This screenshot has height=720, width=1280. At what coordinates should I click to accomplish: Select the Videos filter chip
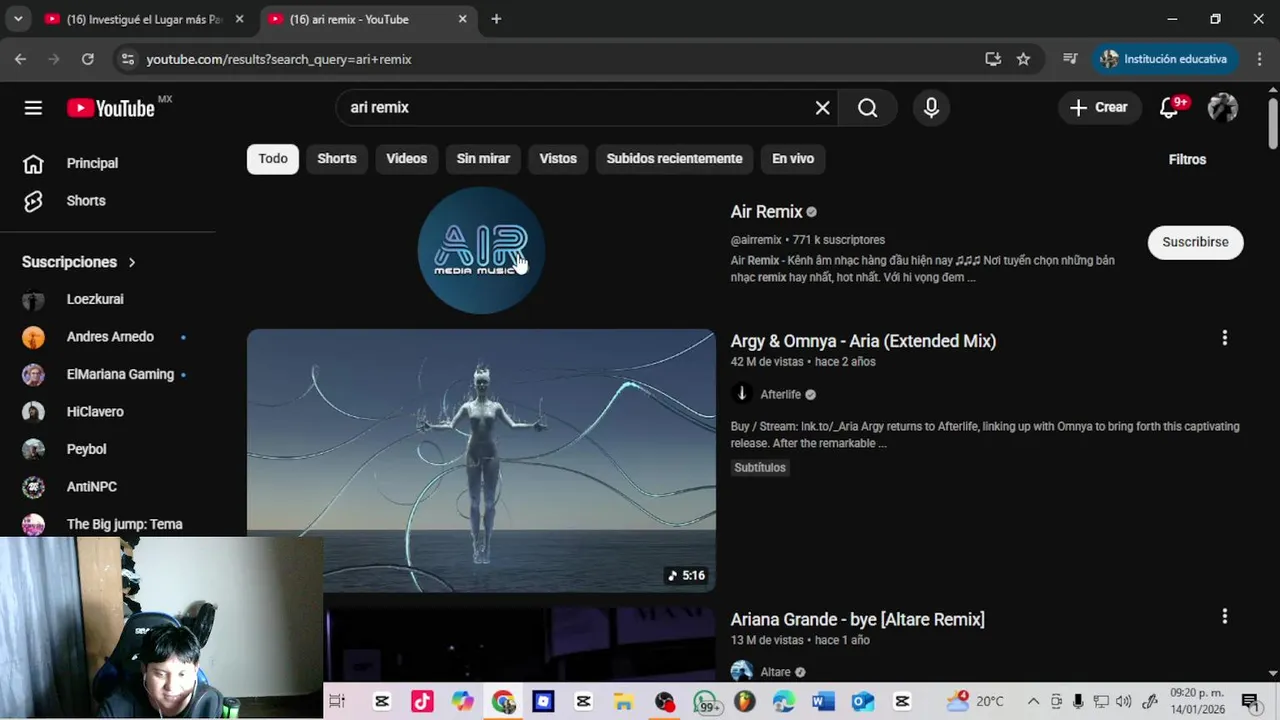(406, 159)
